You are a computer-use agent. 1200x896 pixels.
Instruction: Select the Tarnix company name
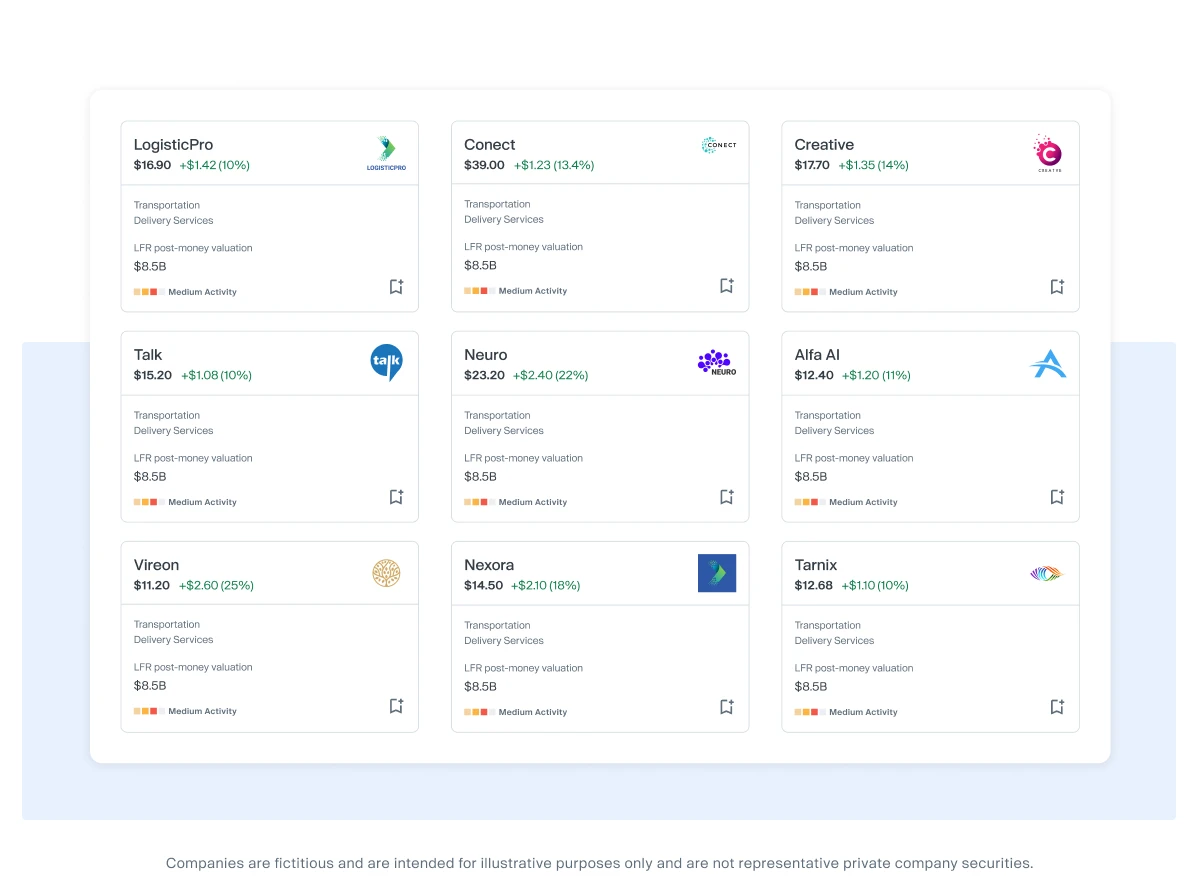(816, 565)
